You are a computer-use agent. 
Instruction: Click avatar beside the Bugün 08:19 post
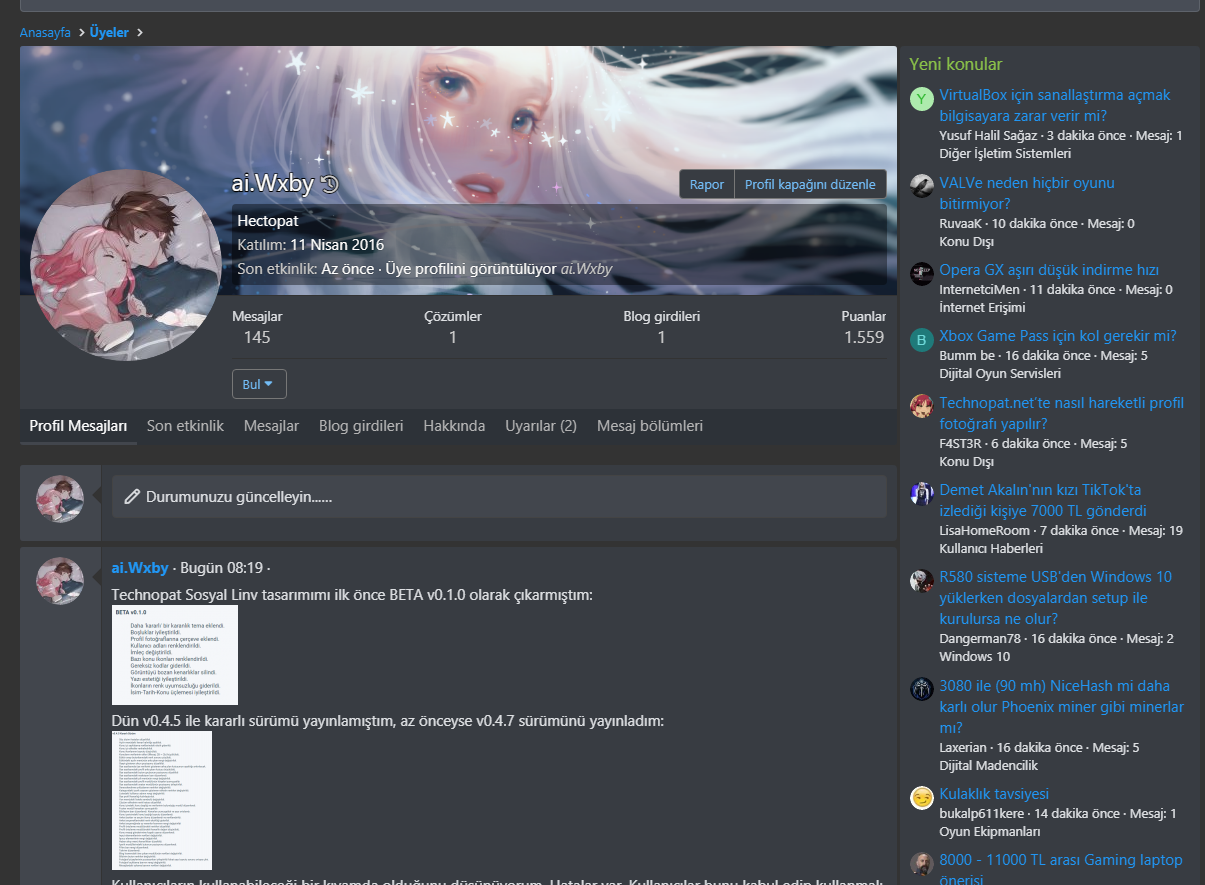click(x=60, y=581)
